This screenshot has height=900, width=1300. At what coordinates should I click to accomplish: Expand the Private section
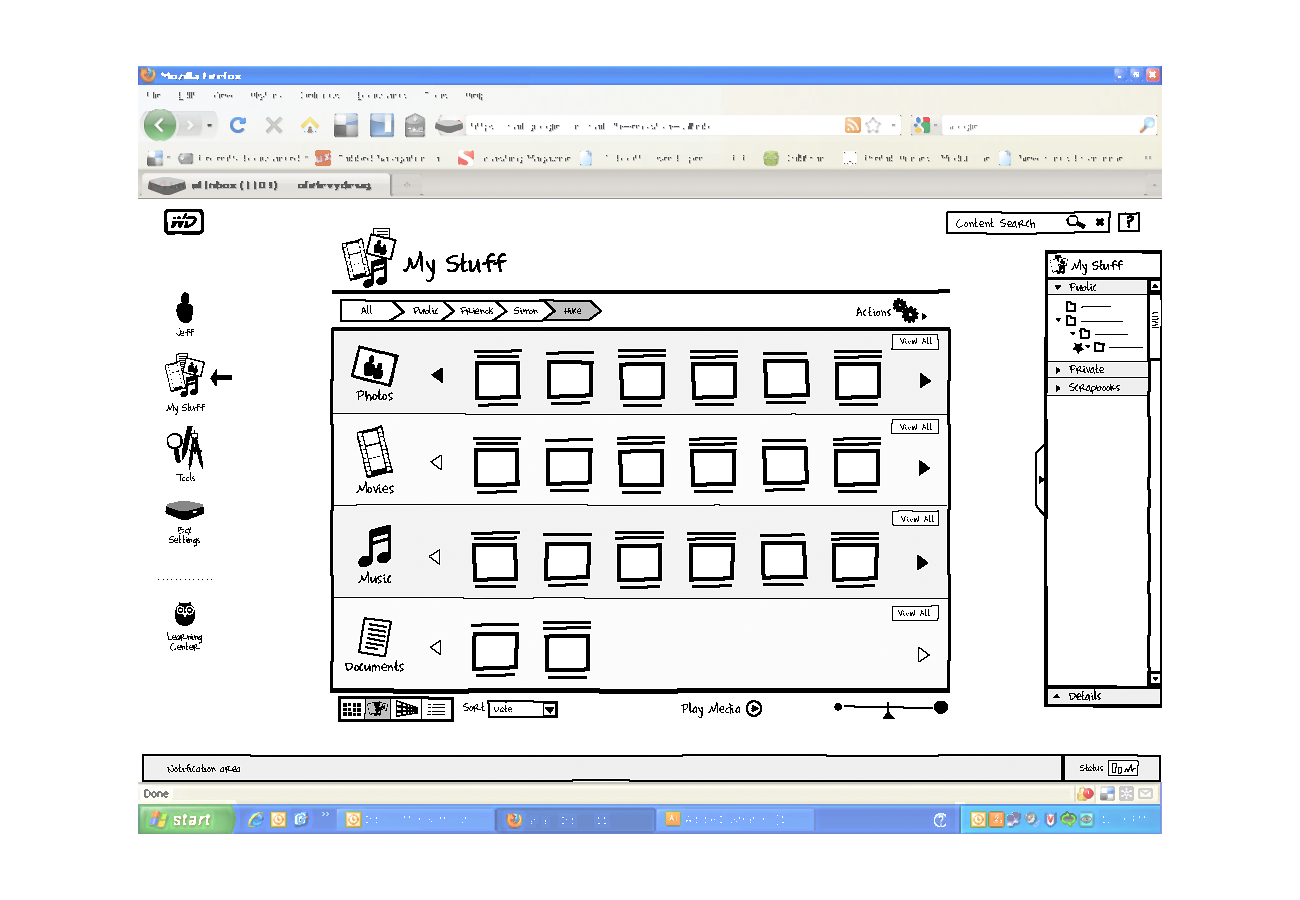(x=1059, y=370)
